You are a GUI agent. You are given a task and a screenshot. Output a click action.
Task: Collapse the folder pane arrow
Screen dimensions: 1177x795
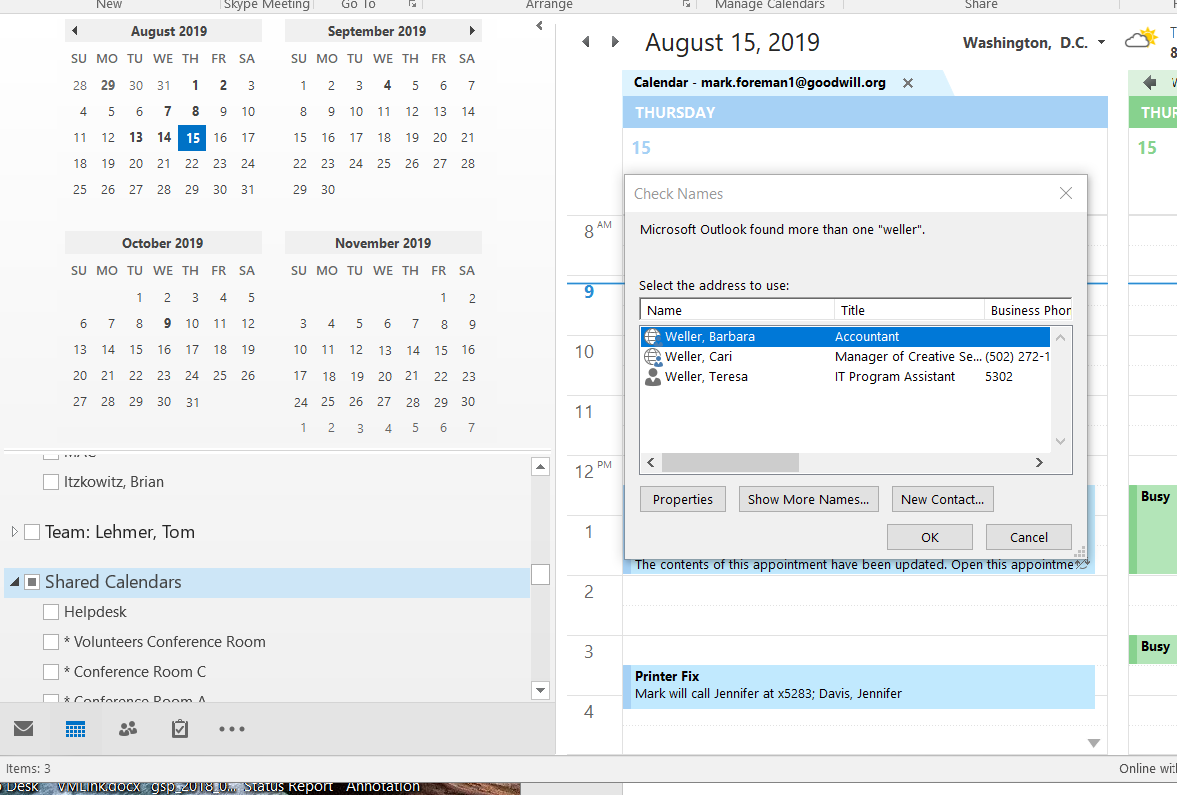539,26
